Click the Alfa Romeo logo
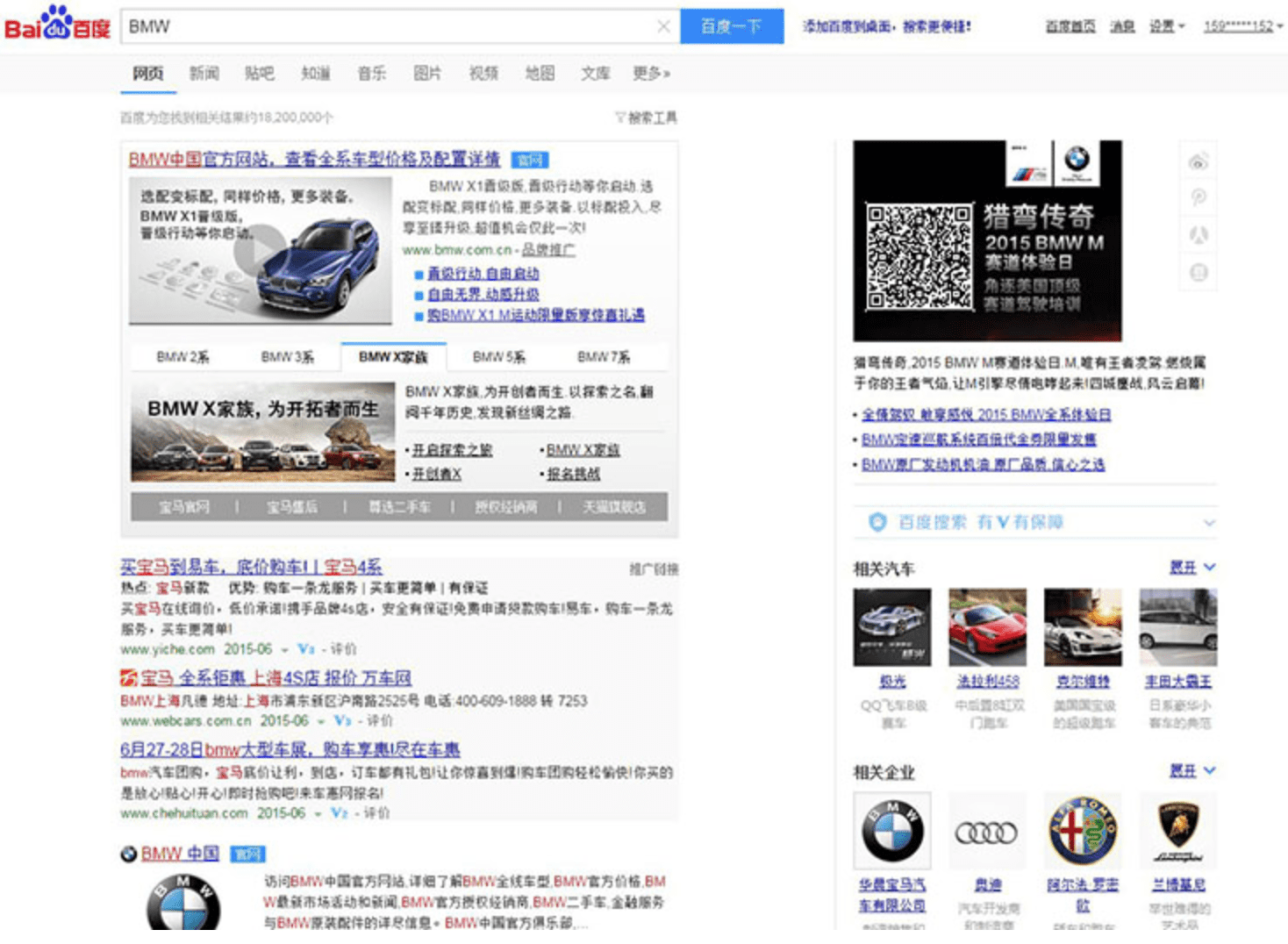 pyautogui.click(x=1083, y=831)
